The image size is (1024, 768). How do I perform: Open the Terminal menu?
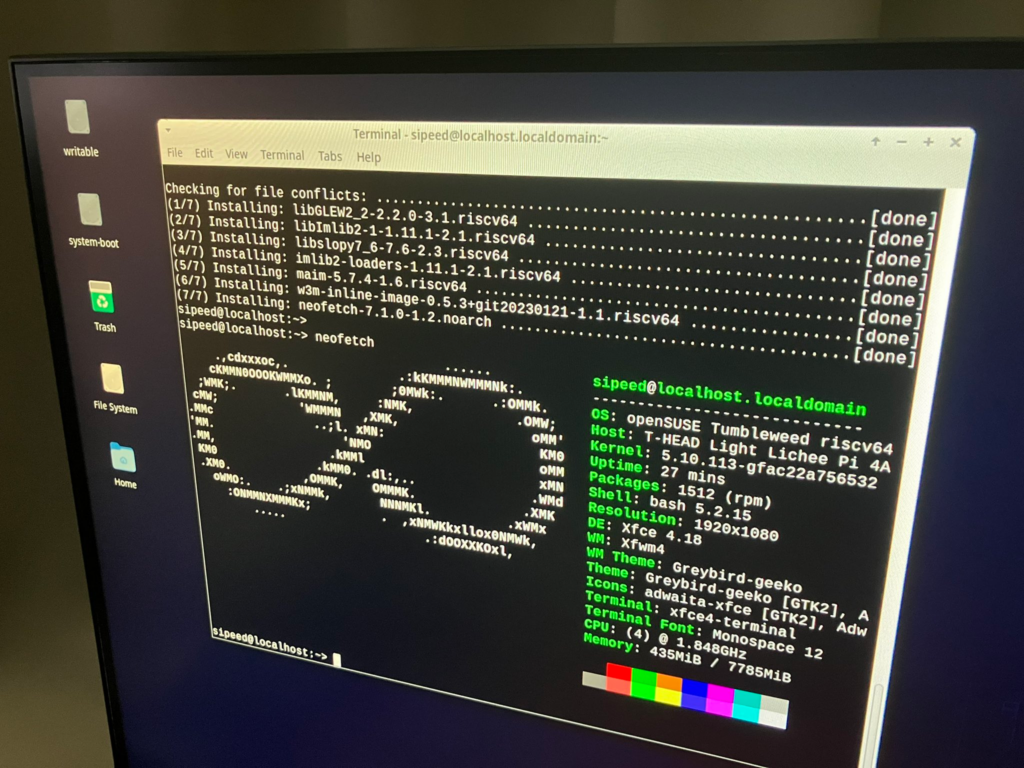(282, 155)
